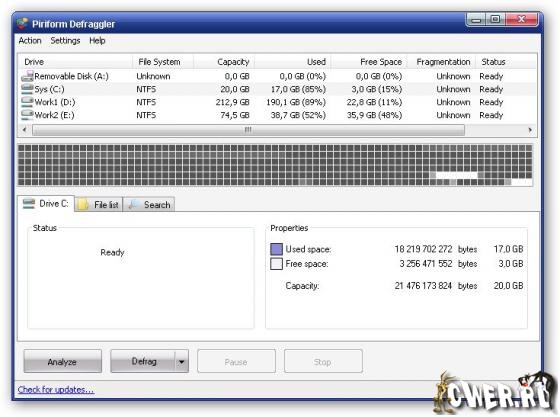Click the 190,1 GB (89%) used cell
The width and height of the screenshot is (560, 417).
coord(296,102)
